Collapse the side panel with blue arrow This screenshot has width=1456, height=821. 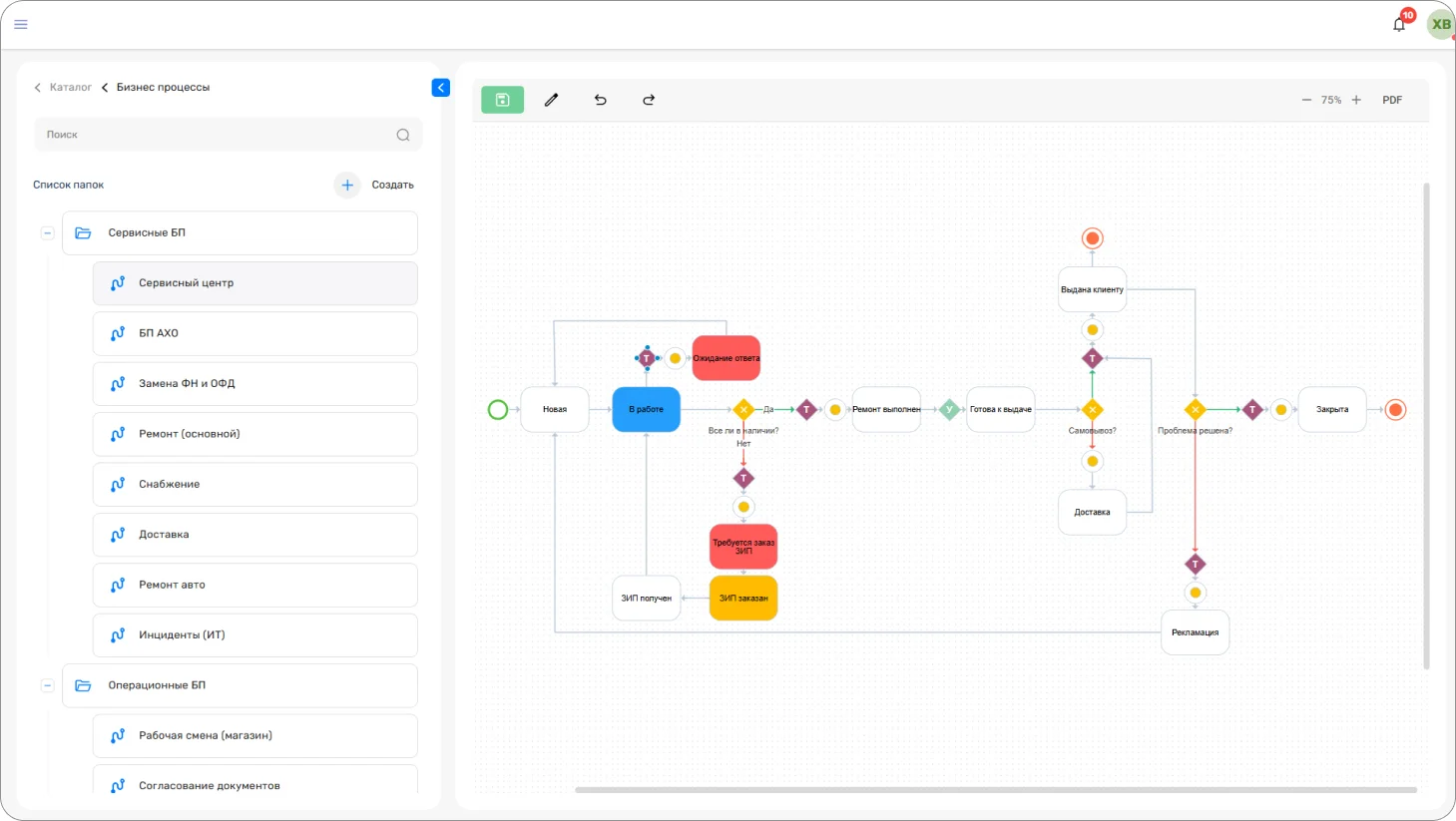pos(440,88)
